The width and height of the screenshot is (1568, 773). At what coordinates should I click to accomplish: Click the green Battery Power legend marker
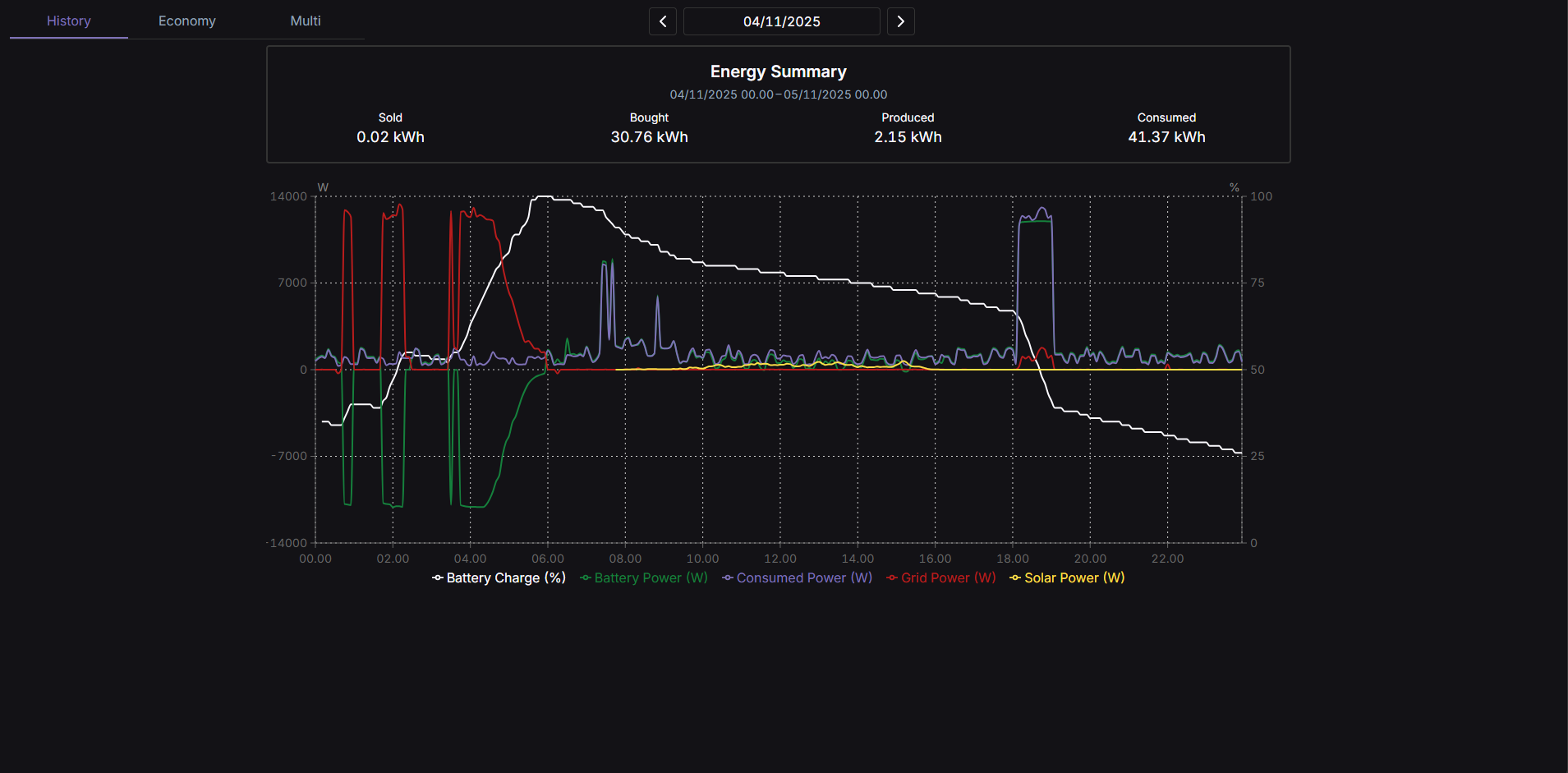click(x=586, y=577)
